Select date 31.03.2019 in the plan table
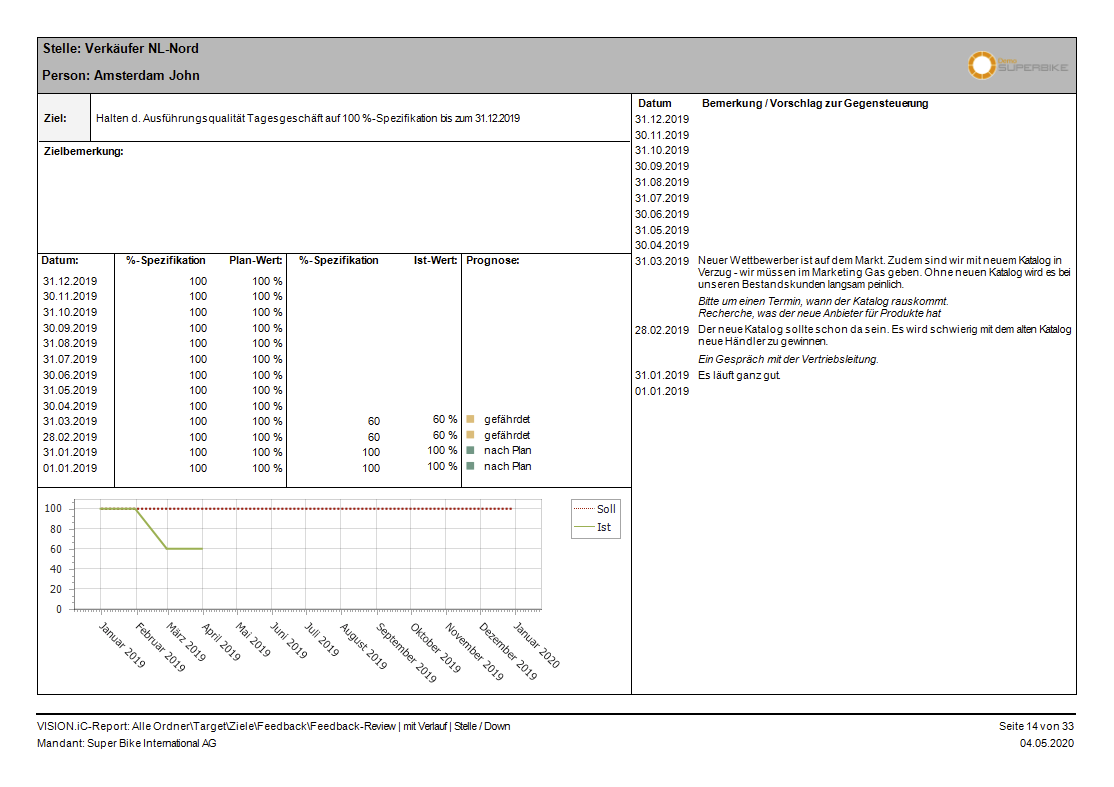The image size is (1114, 787). (x=70, y=421)
